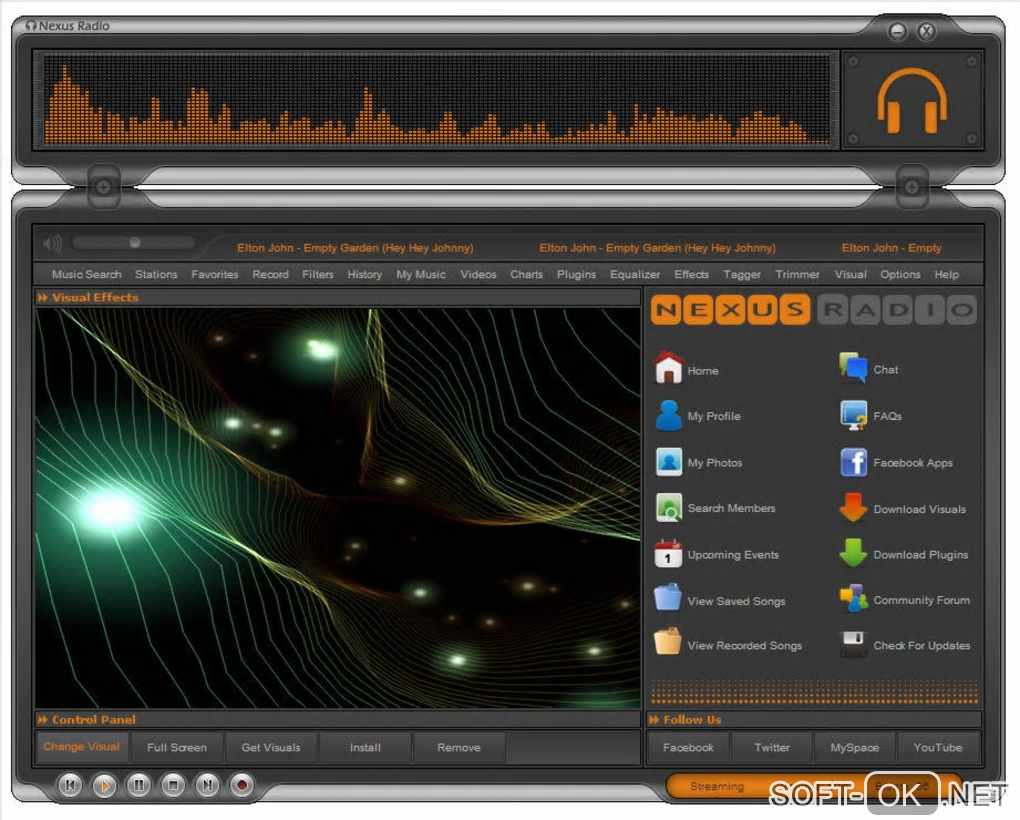1020x820 pixels.
Task: Click the visual effects animation area
Action: point(338,508)
